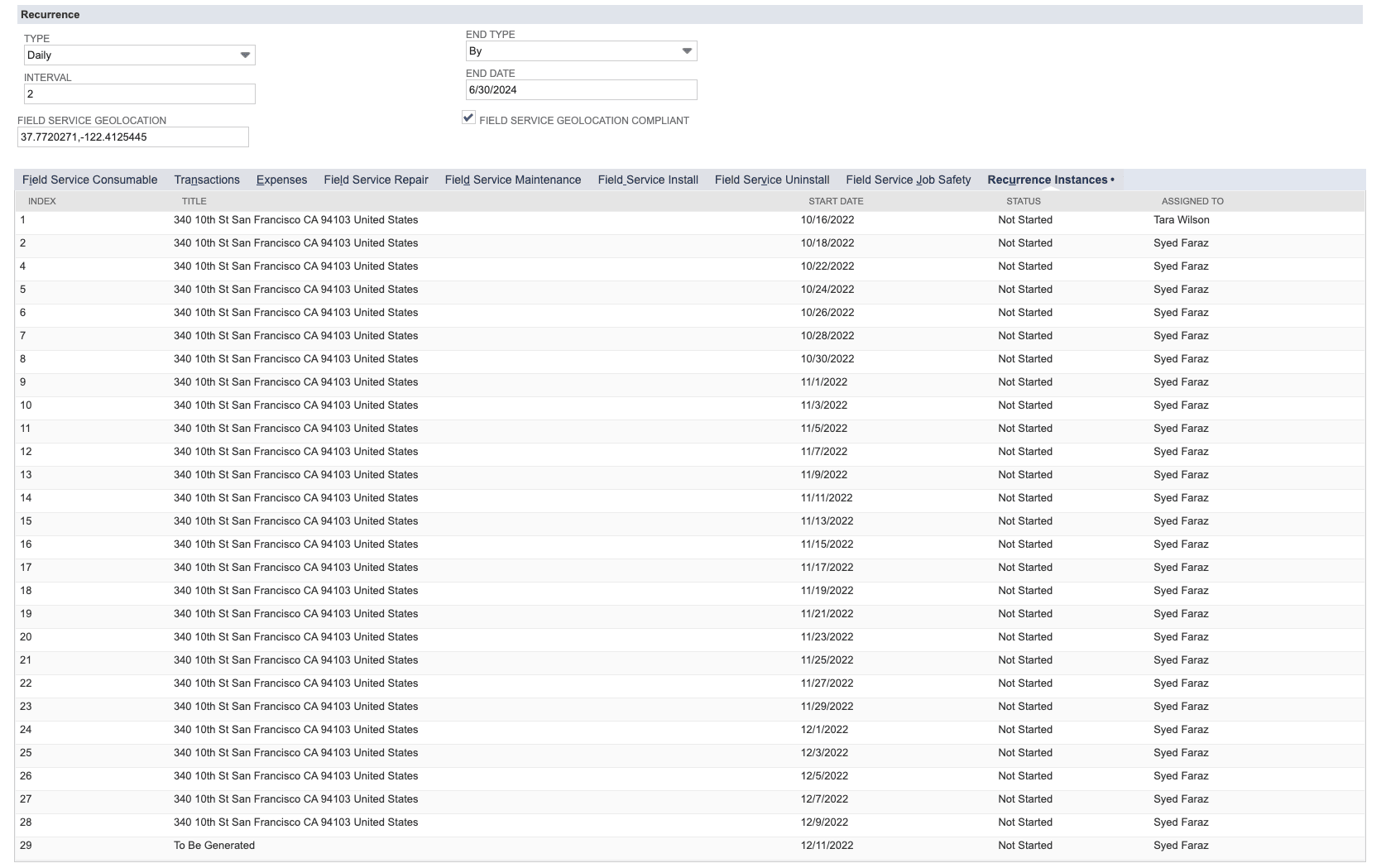Click the Field Service Geolocation field
The image size is (1386, 868).
132,137
